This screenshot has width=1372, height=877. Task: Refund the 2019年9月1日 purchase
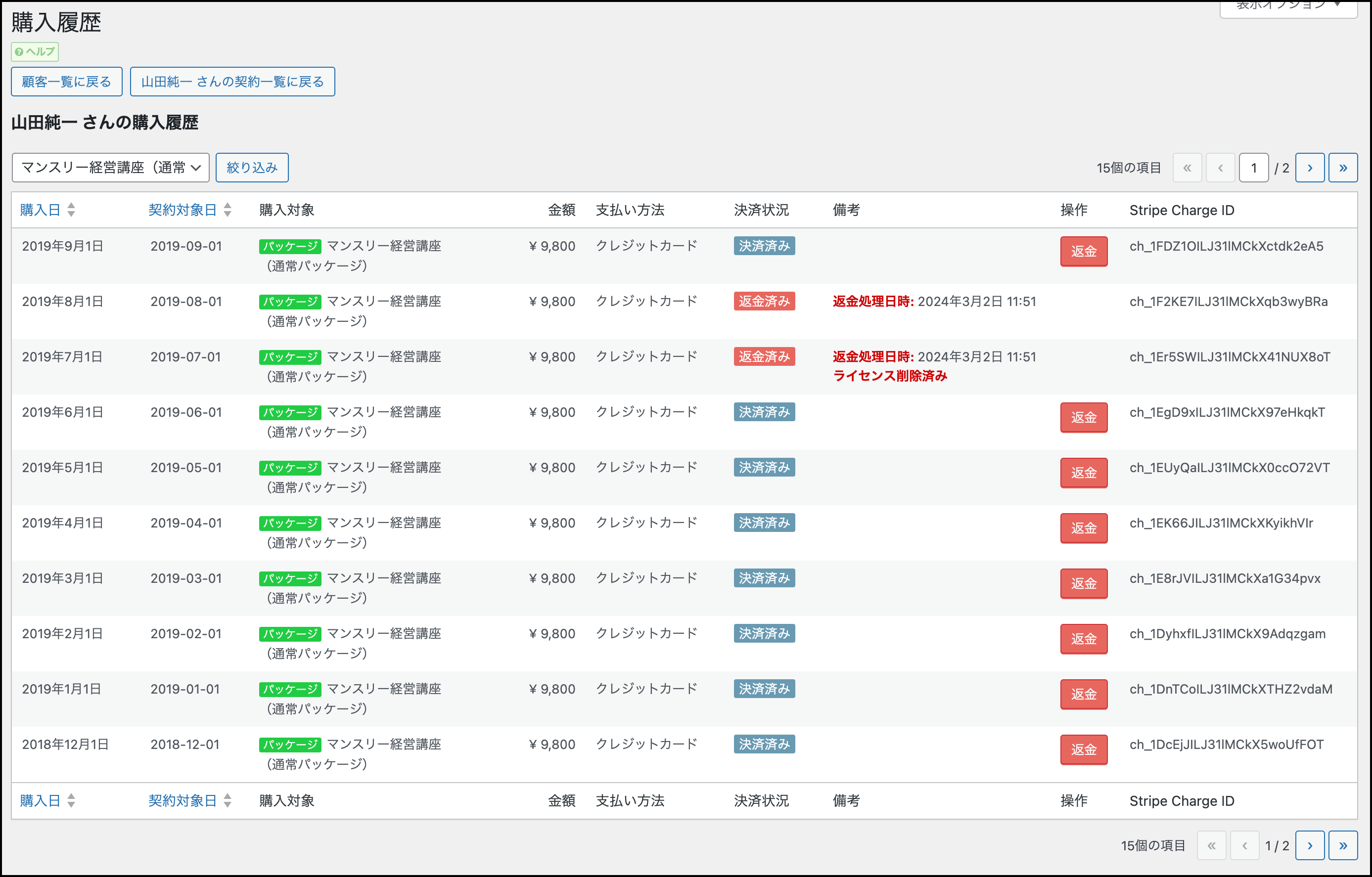click(1083, 252)
